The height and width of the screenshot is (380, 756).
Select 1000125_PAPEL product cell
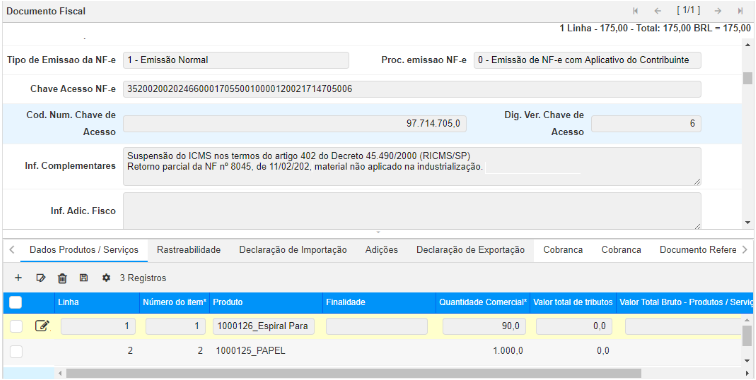pos(251,351)
